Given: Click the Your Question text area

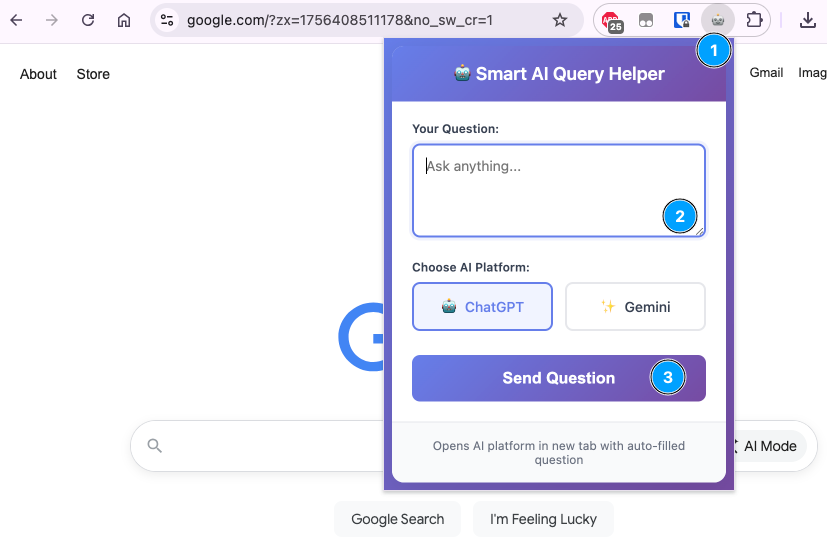Looking at the screenshot, I should [540, 190].
